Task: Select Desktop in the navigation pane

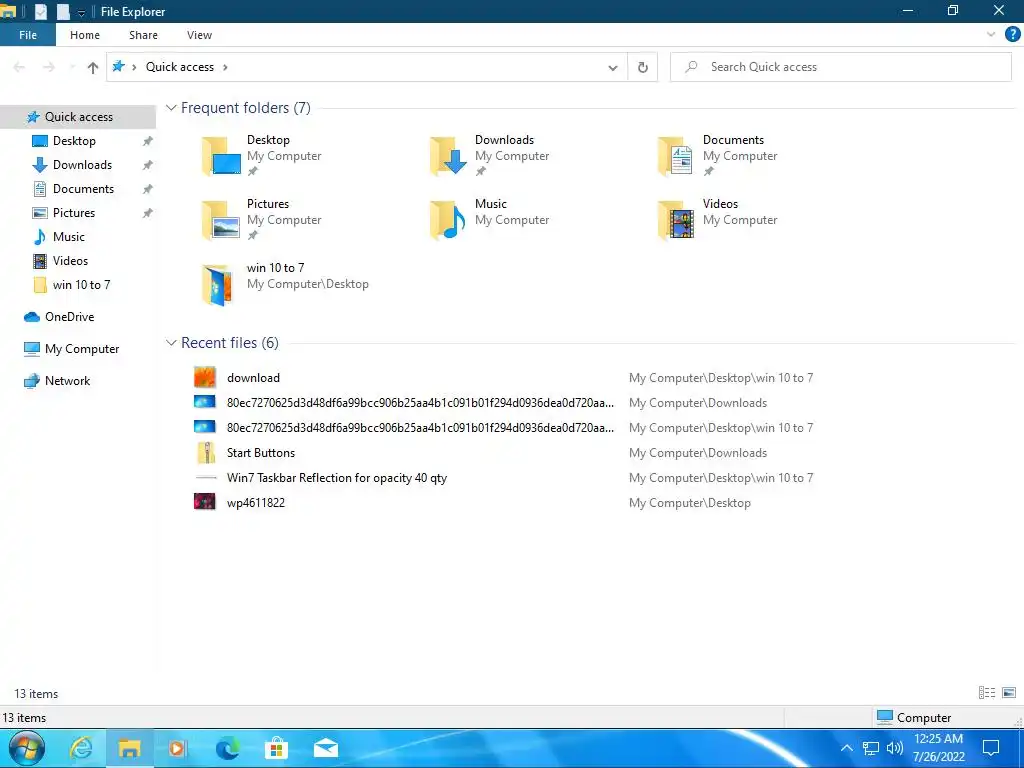Action: [x=74, y=140]
